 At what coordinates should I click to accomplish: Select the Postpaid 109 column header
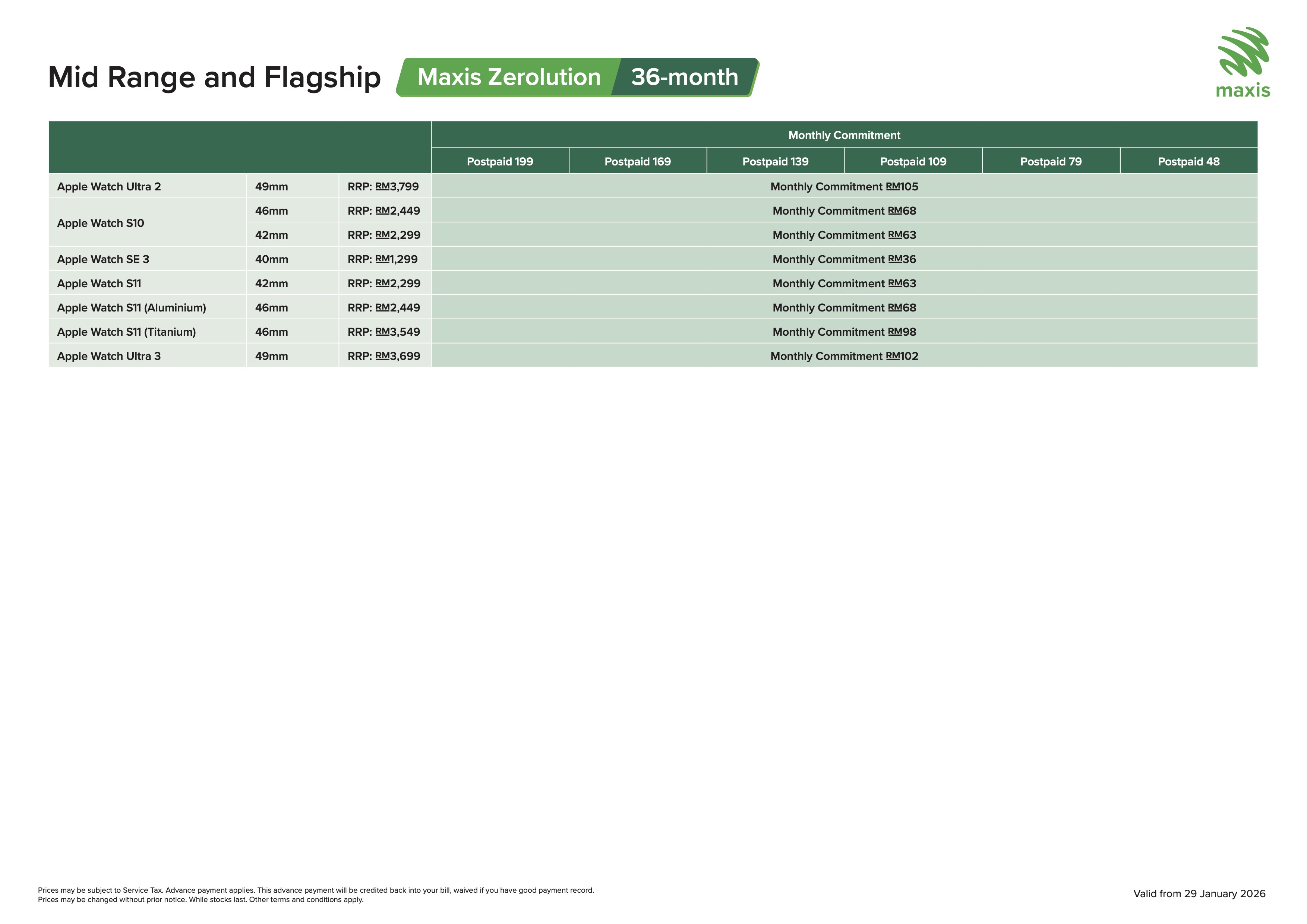[913, 162]
